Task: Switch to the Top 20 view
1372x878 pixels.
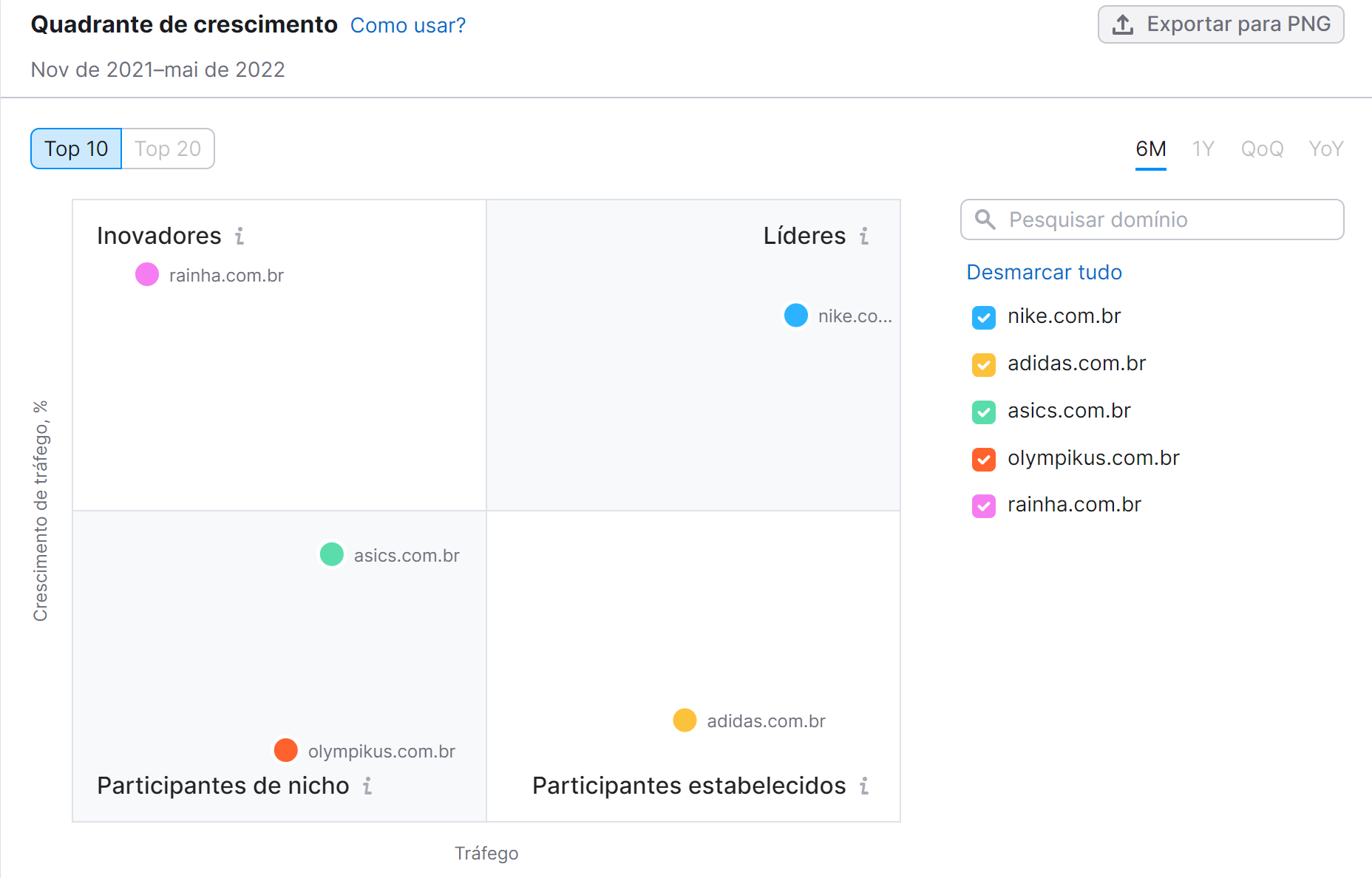Action: tap(168, 149)
